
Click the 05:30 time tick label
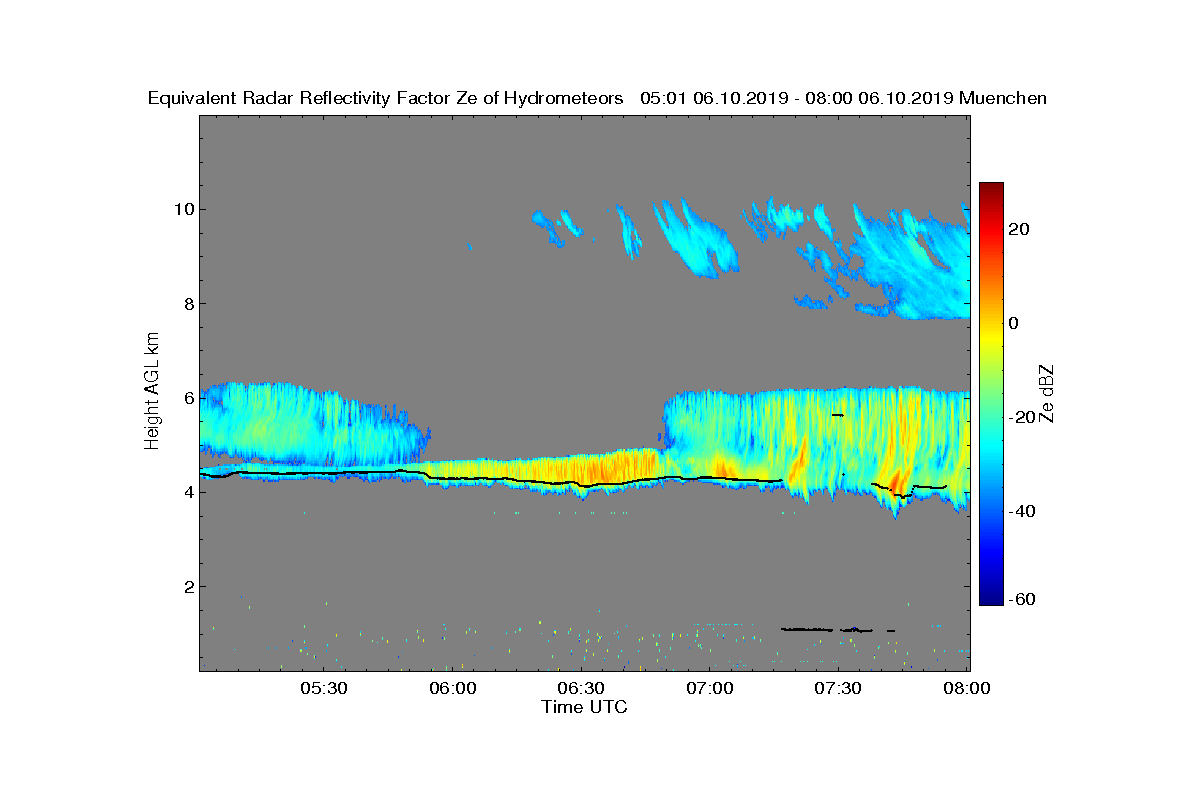click(324, 689)
